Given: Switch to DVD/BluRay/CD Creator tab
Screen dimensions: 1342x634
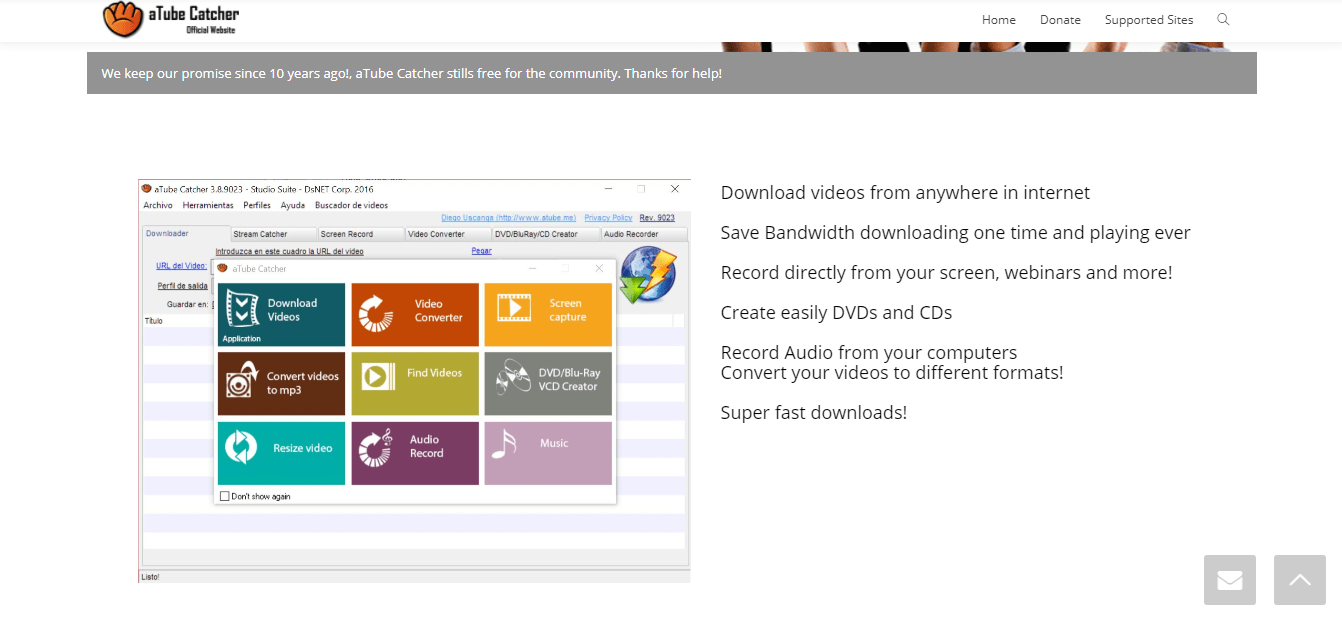Looking at the screenshot, I should coord(545,234).
